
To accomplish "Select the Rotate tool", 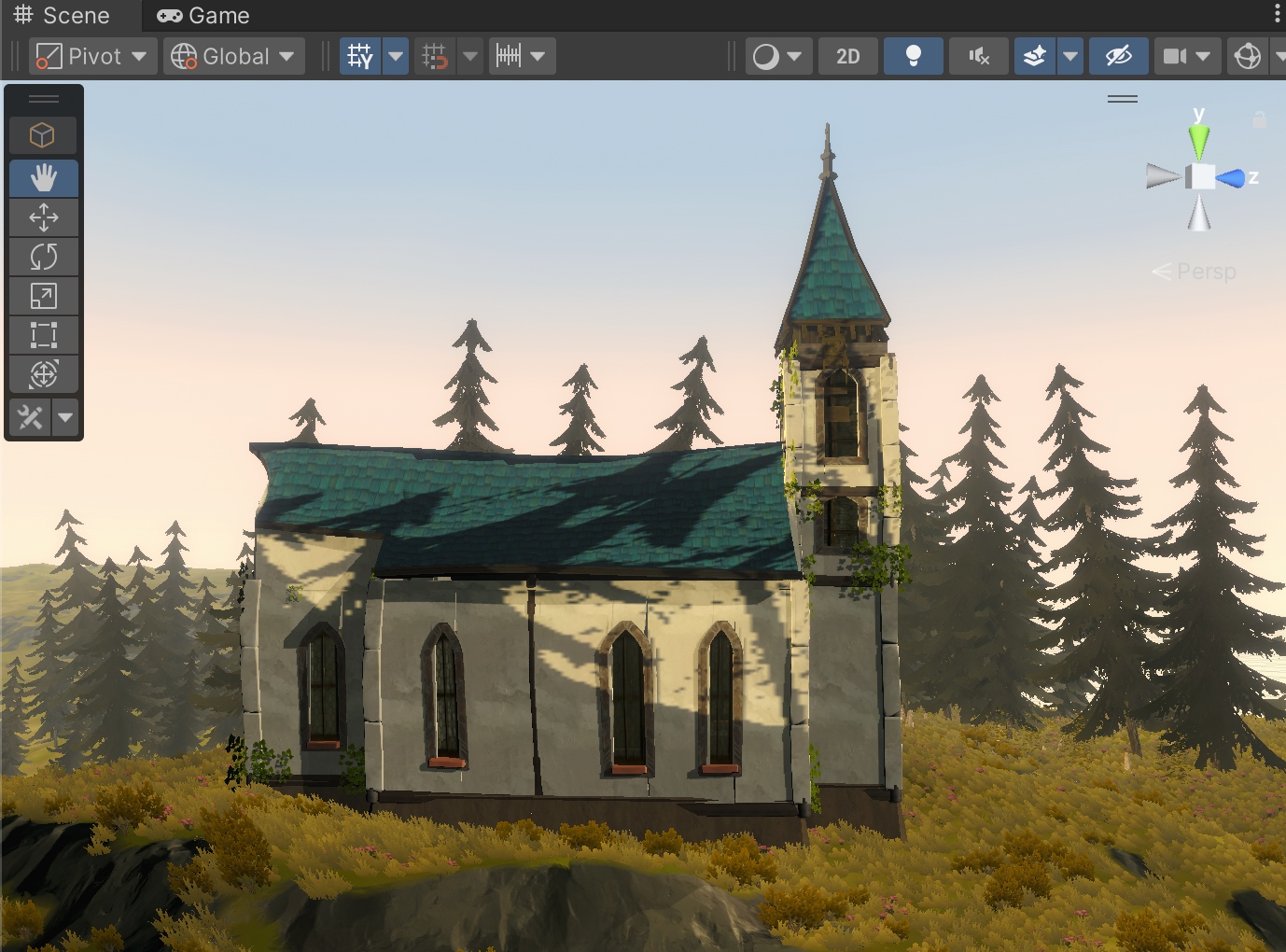I will 43,257.
